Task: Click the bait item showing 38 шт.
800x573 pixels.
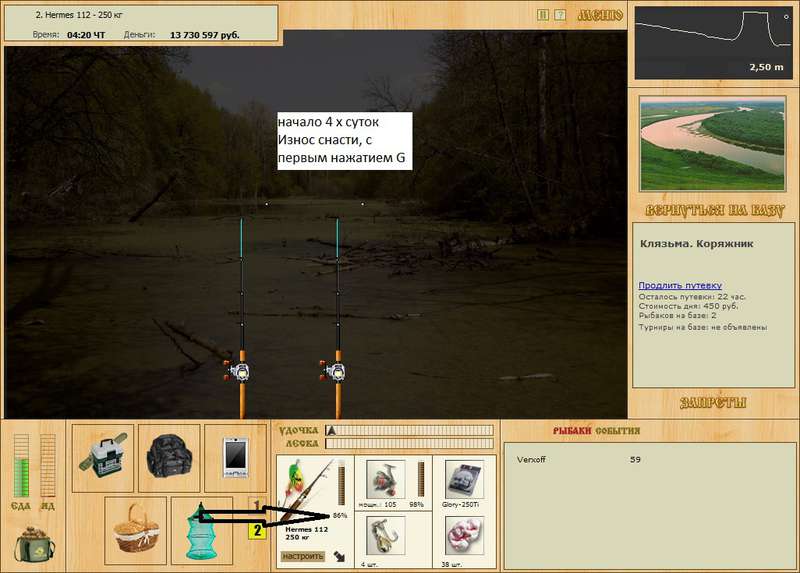Action: click(464, 535)
